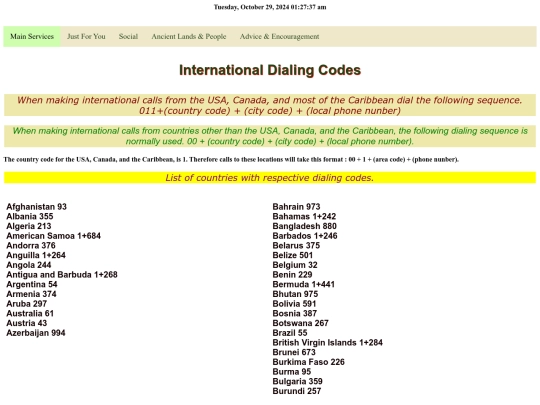Click the International Dialing Codes heading
Image resolution: width=540 pixels, height=405 pixels.
[x=270, y=70]
